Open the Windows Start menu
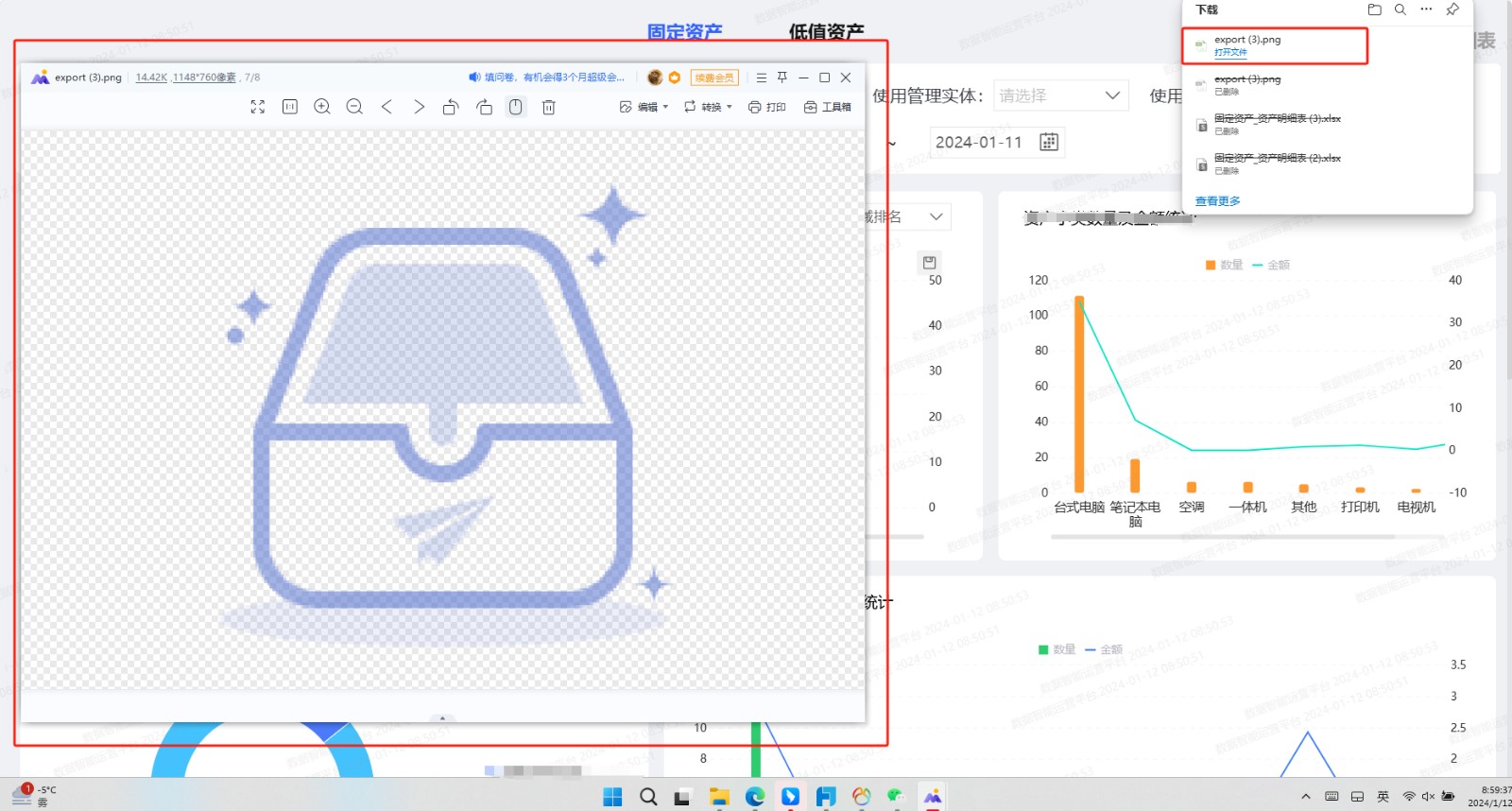This screenshot has height=811, width=1512. point(612,797)
